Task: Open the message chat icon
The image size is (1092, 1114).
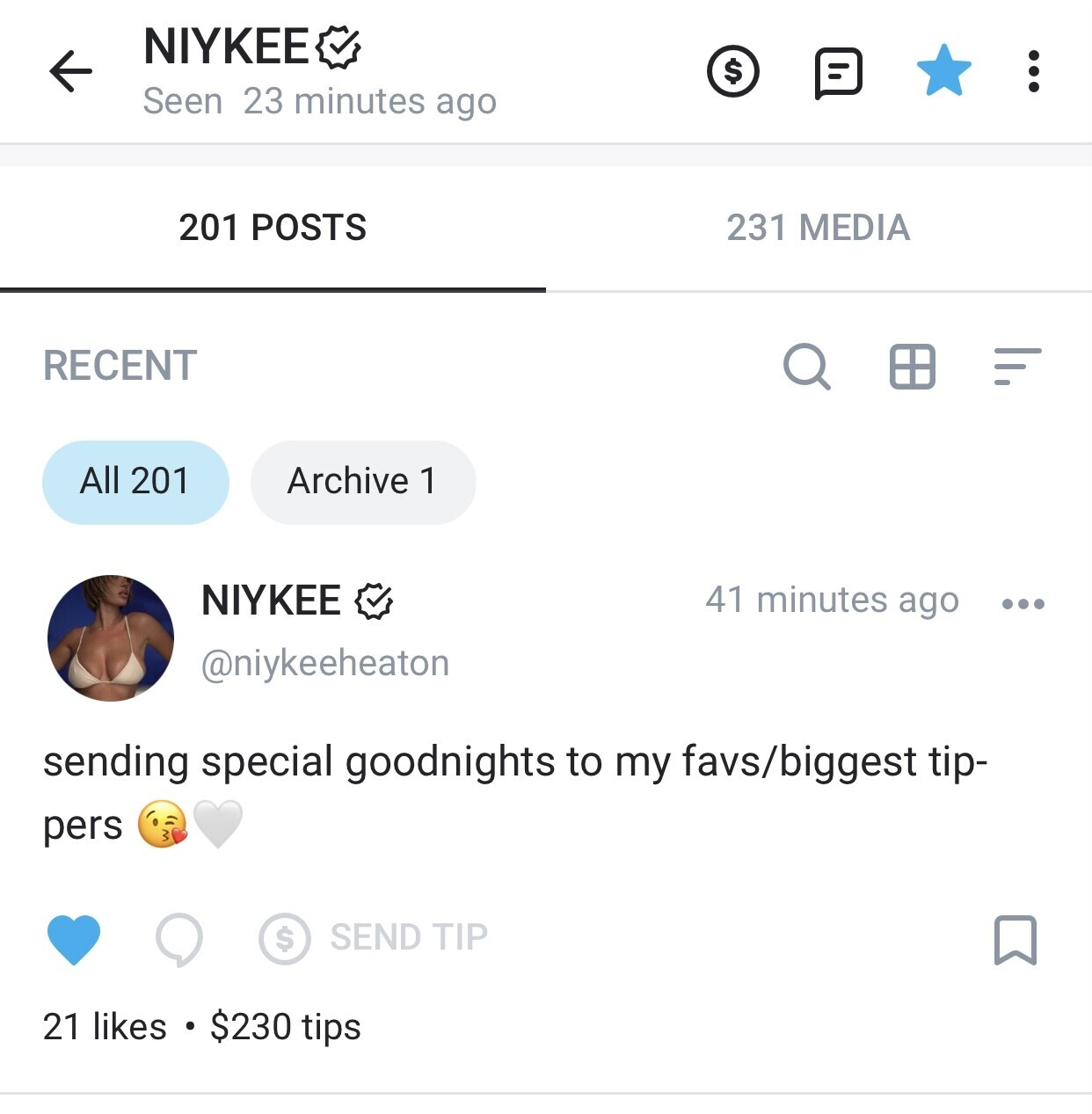Action: (838, 72)
